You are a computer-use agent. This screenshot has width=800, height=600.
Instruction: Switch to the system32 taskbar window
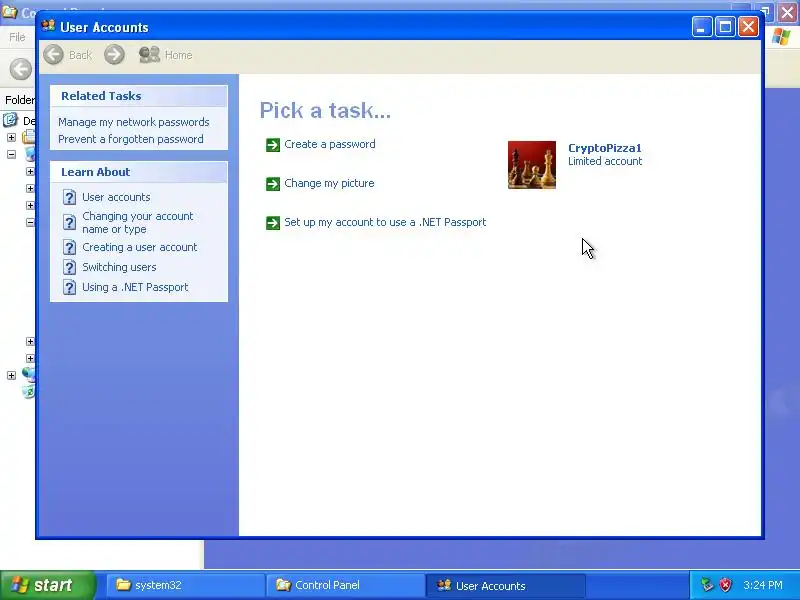[x=185, y=585]
